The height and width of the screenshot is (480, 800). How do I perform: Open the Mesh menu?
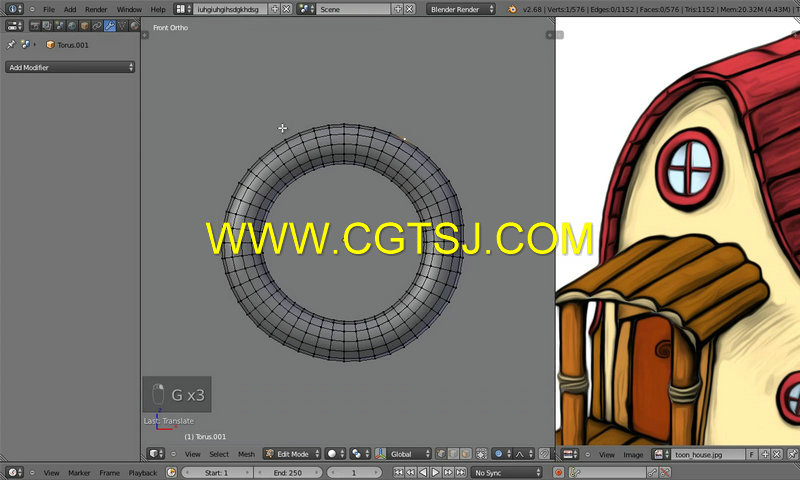coord(246,454)
